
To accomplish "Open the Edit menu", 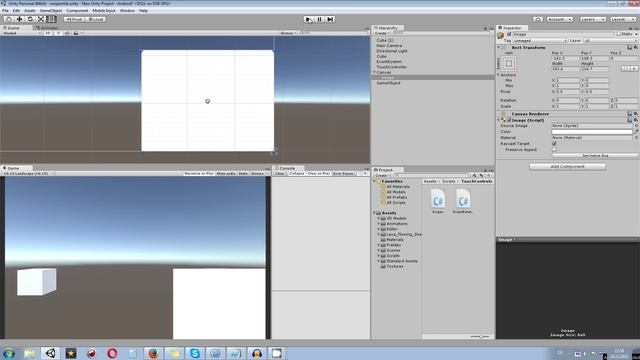I will 16,11.
